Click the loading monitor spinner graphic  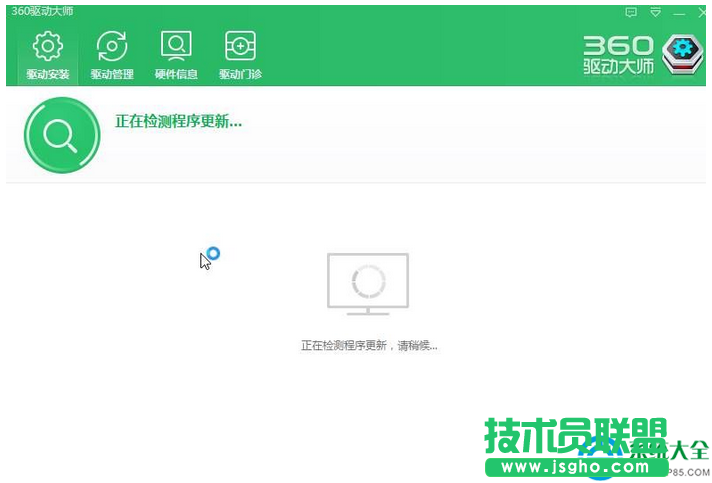(x=368, y=284)
